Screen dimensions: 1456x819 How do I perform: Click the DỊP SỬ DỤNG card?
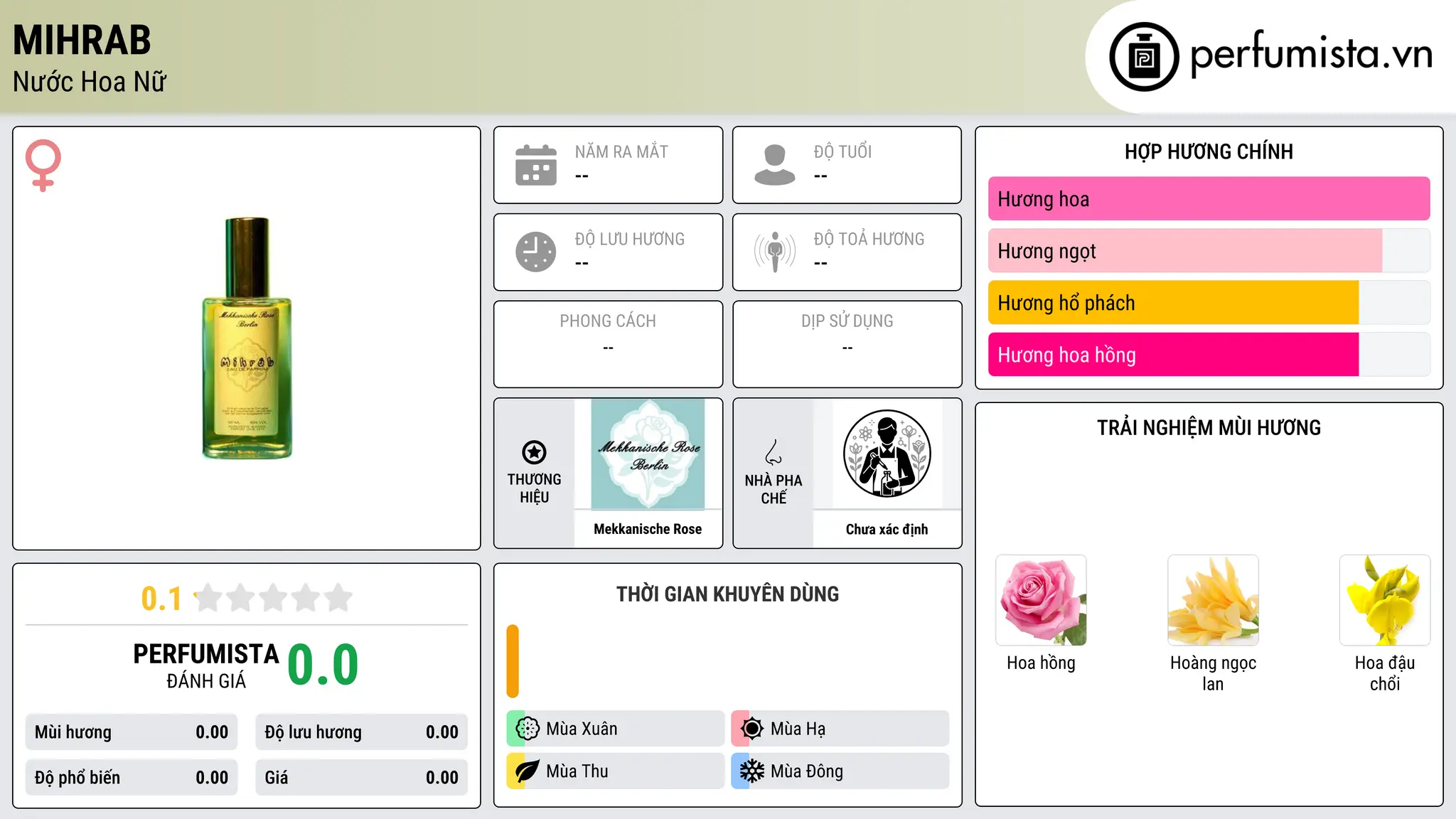[847, 344]
